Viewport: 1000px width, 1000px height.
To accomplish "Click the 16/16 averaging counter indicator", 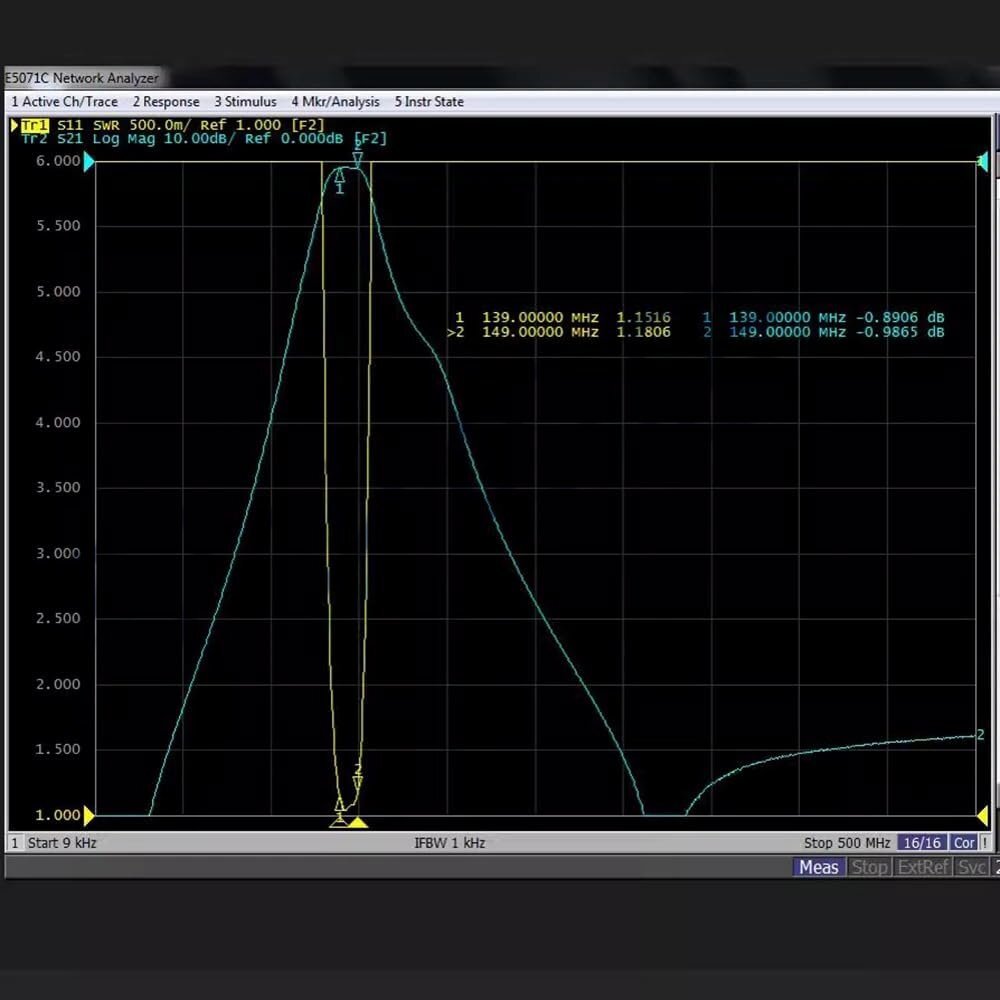I will point(921,843).
